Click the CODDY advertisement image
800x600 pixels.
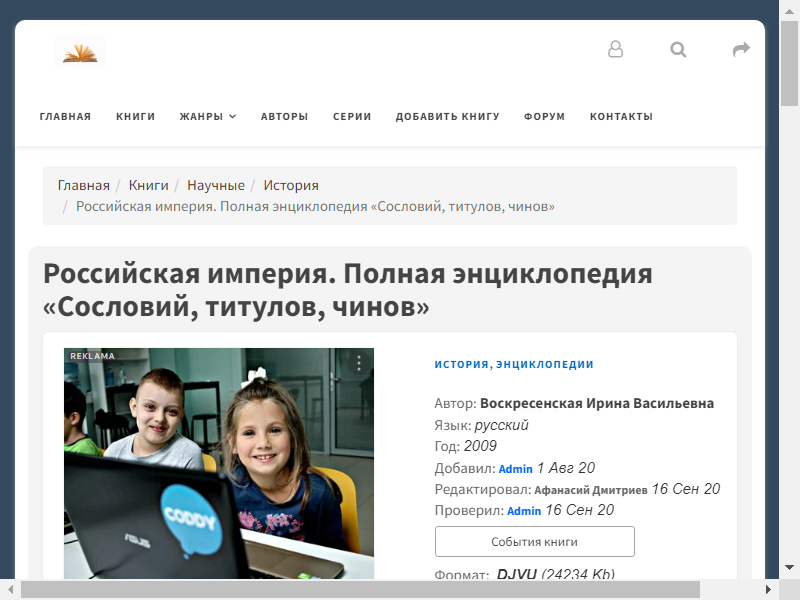click(x=219, y=463)
